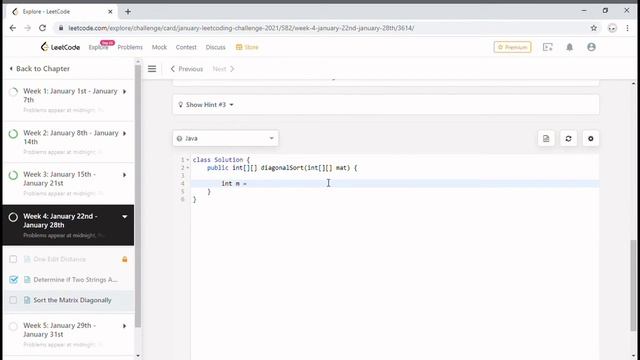Toggle the hamburger menu sidebar
Viewport: 640px width, 360px height.
click(152, 69)
